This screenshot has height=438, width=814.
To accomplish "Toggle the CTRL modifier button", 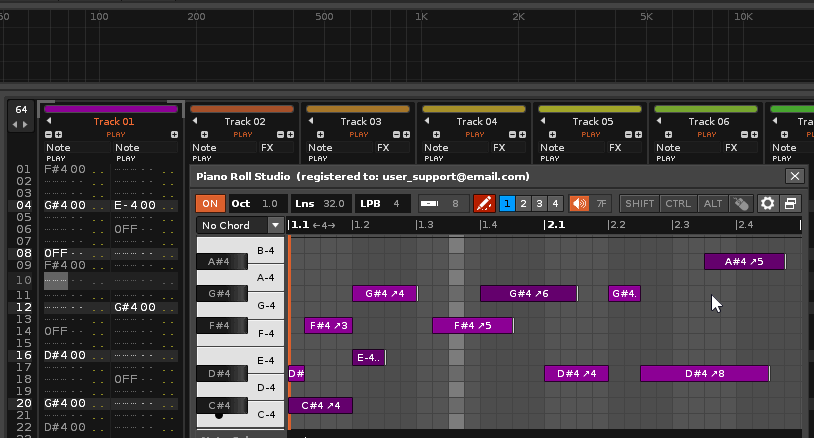I will tap(678, 203).
